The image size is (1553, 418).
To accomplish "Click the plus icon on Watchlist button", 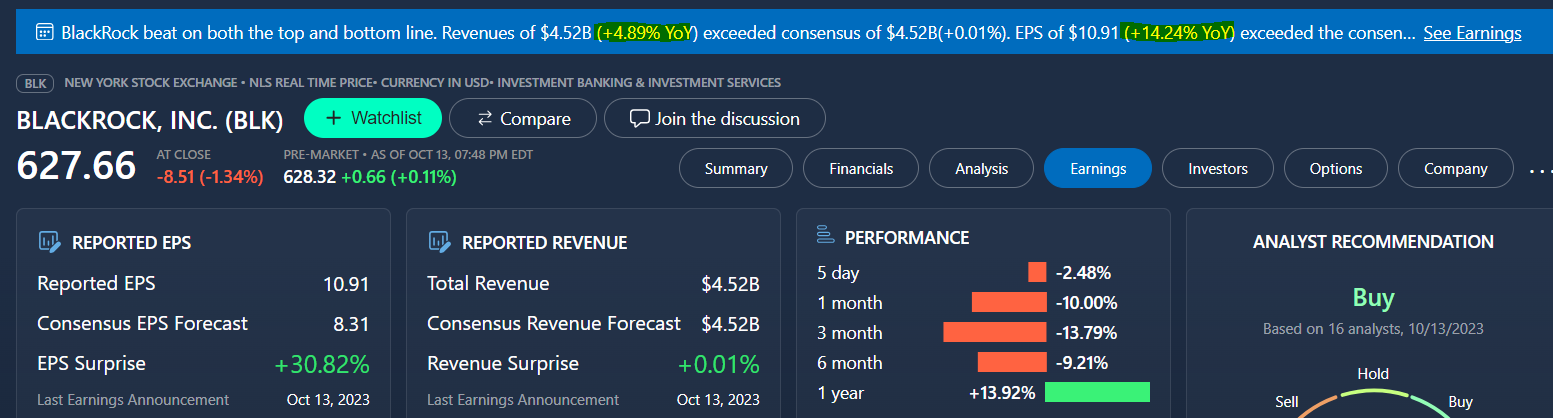I will (334, 118).
